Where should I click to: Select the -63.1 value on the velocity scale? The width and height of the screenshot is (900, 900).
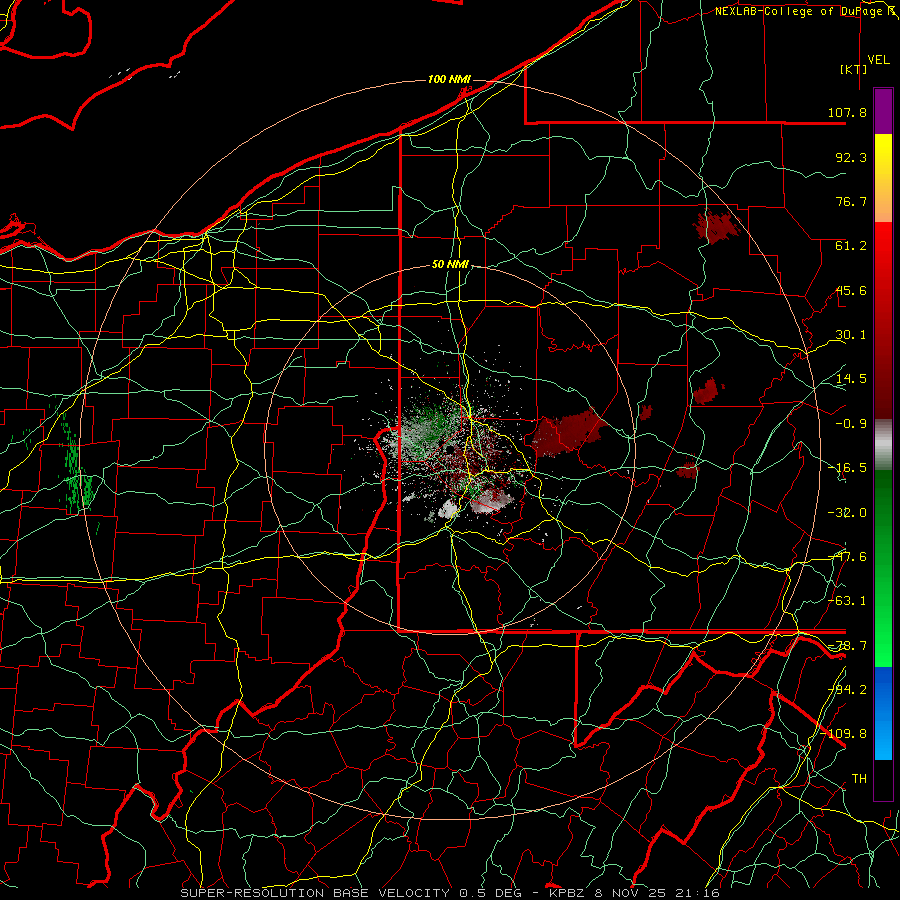(848, 601)
